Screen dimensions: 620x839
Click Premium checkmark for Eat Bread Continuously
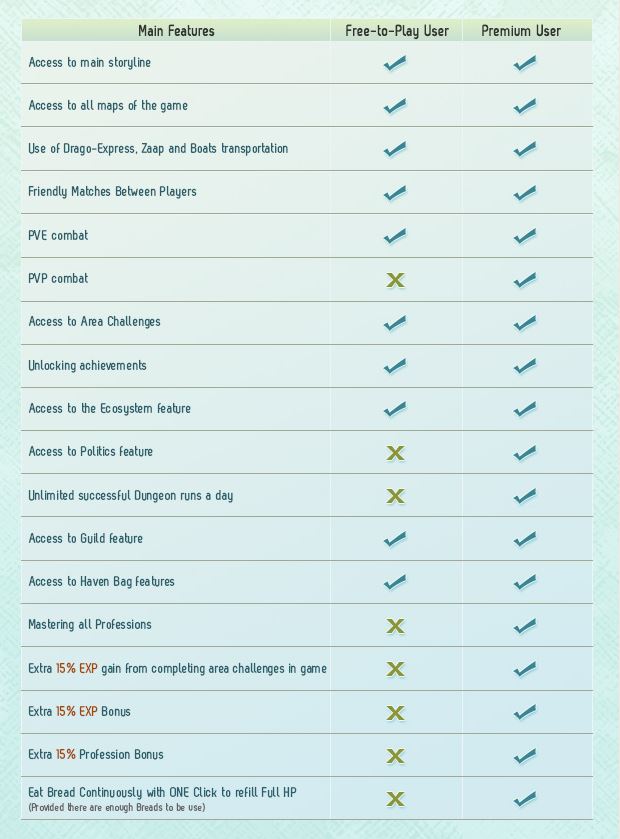click(x=525, y=799)
